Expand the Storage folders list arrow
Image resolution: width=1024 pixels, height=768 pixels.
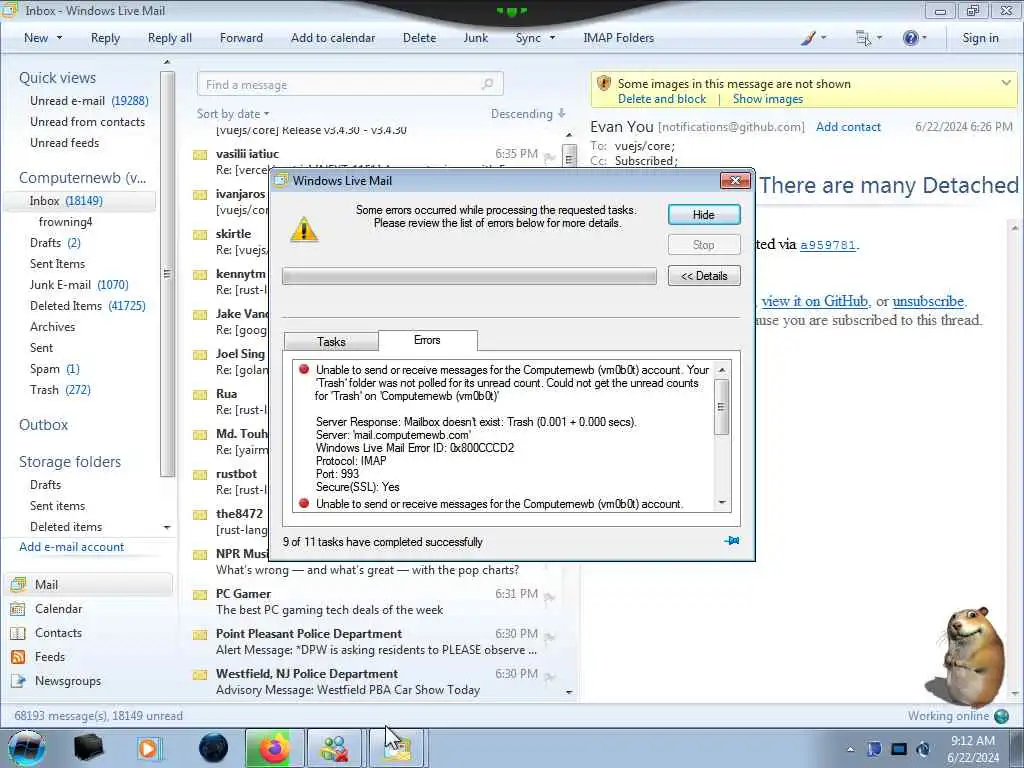[x=167, y=527]
